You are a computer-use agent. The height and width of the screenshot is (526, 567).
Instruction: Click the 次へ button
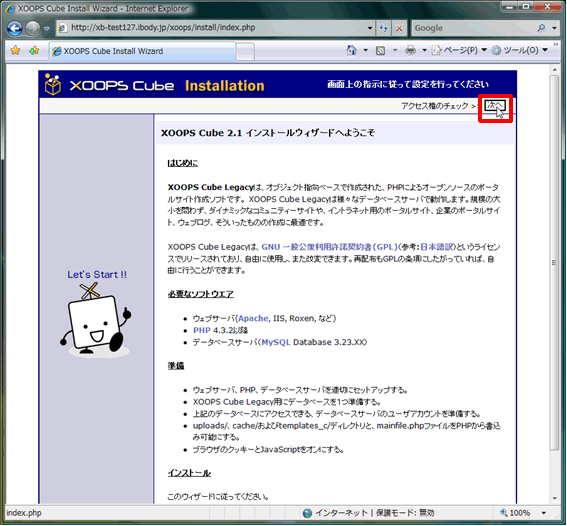pos(495,106)
